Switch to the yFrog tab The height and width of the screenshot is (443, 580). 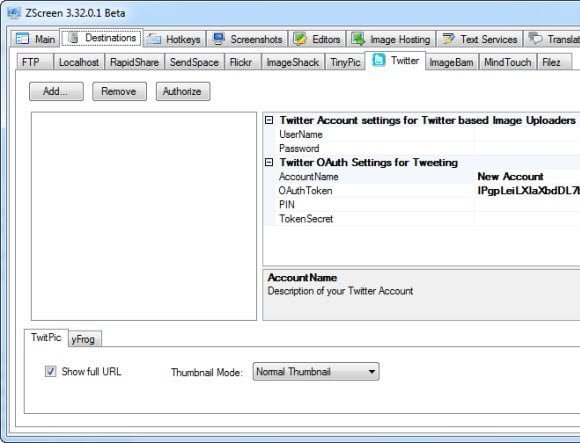tap(84, 339)
